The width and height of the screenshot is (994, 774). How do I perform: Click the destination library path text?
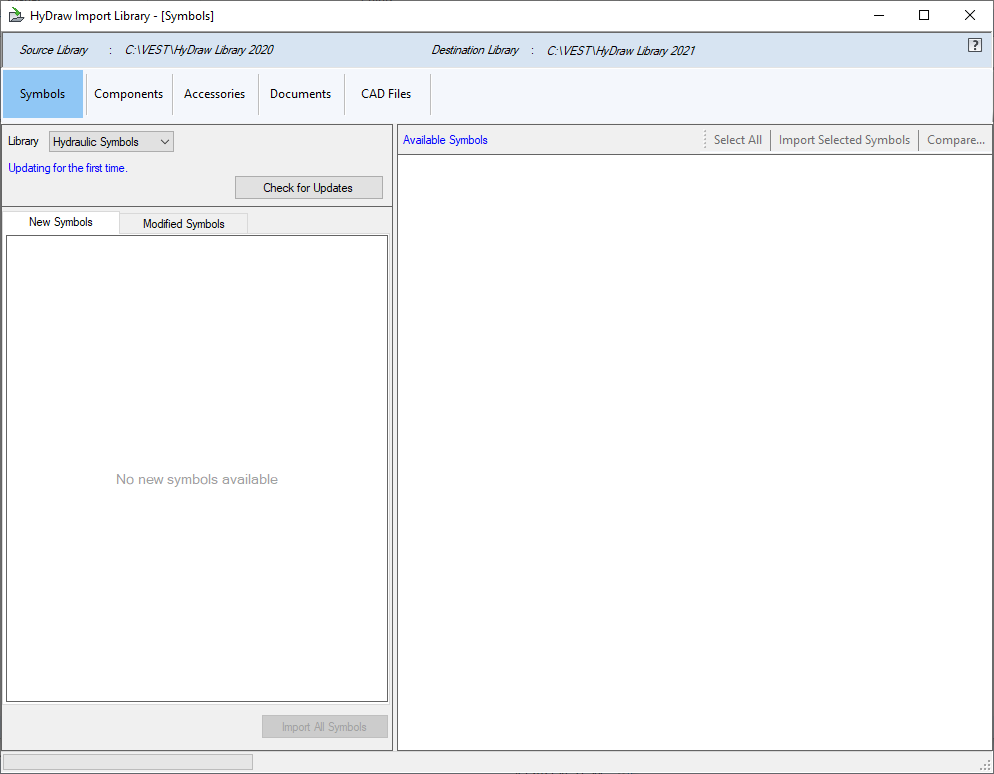point(621,51)
